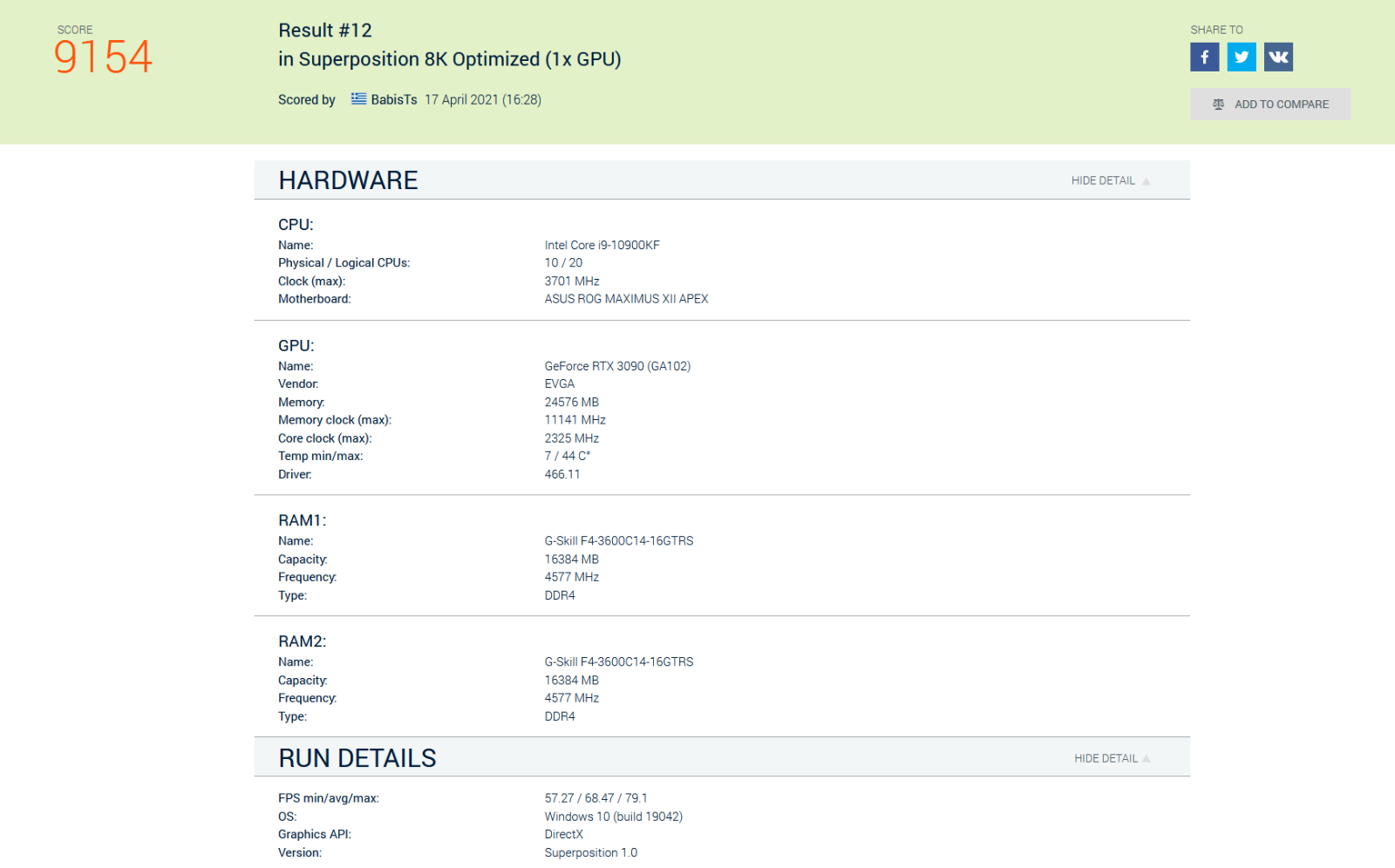Click the DirectX graphics API value
Image resolution: width=1395 pixels, height=868 pixels.
click(x=564, y=834)
